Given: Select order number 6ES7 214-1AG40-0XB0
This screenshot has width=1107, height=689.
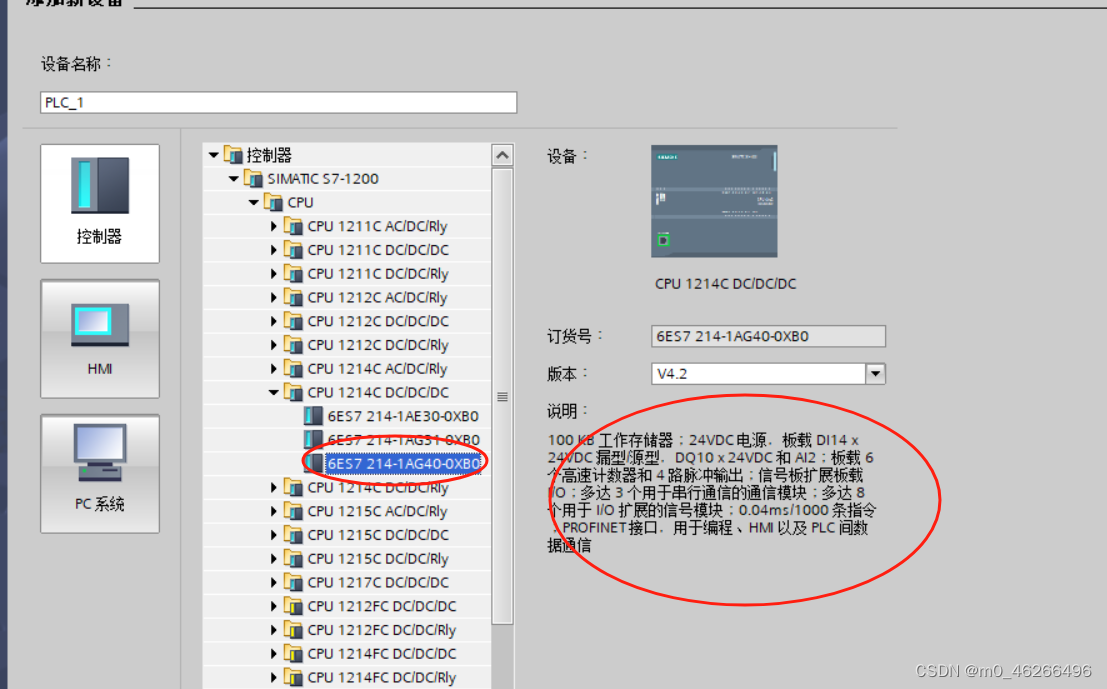Looking at the screenshot, I should 403,464.
